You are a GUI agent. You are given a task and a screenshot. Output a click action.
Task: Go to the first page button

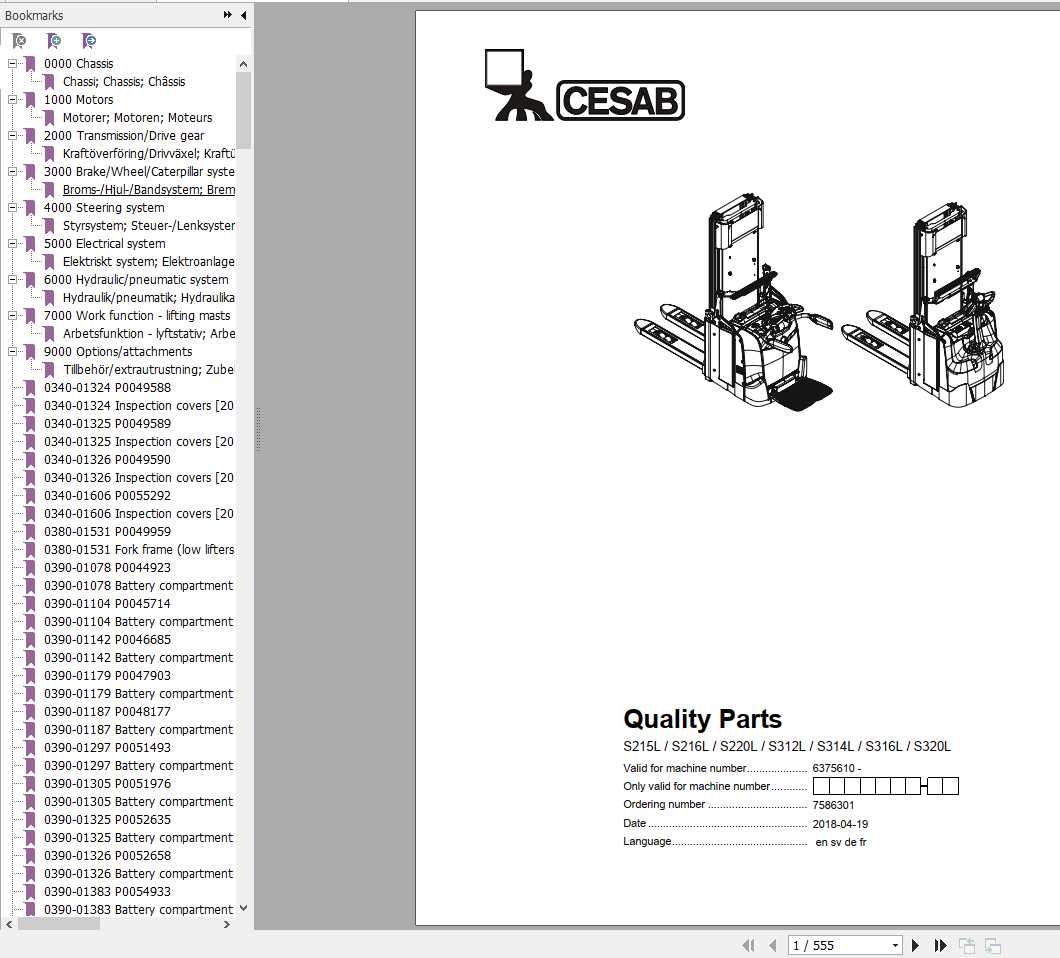click(x=748, y=945)
